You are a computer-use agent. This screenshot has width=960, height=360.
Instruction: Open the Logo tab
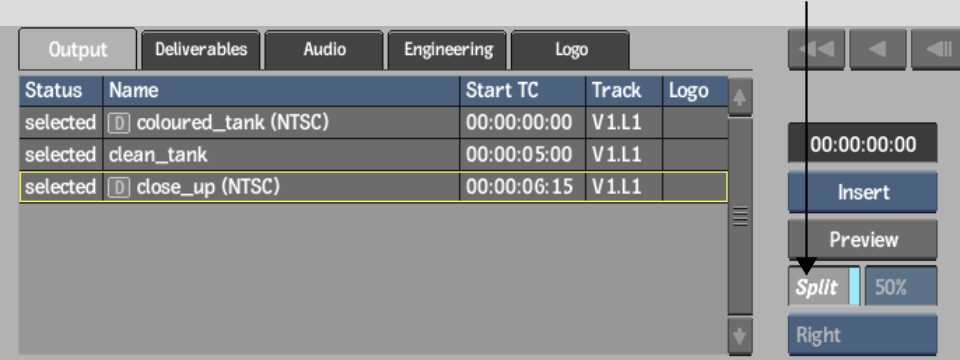pyautogui.click(x=571, y=50)
